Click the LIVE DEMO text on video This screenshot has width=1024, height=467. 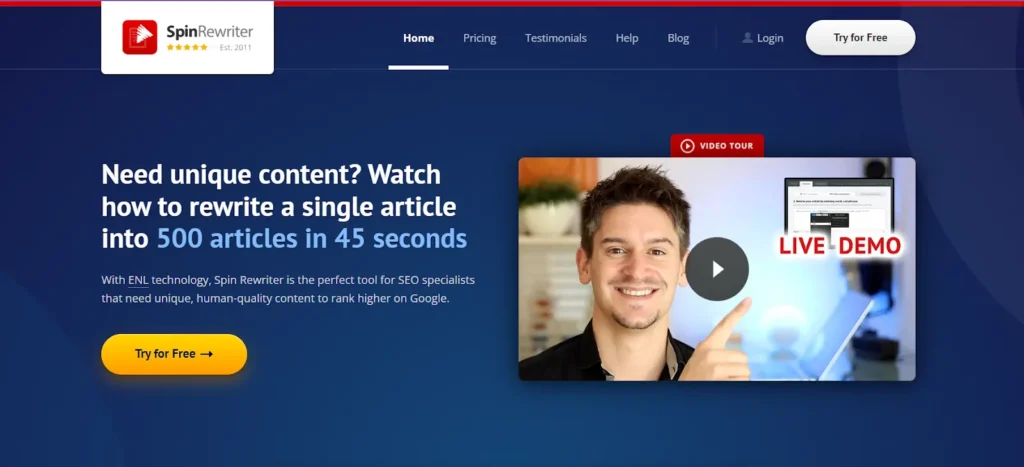point(840,246)
